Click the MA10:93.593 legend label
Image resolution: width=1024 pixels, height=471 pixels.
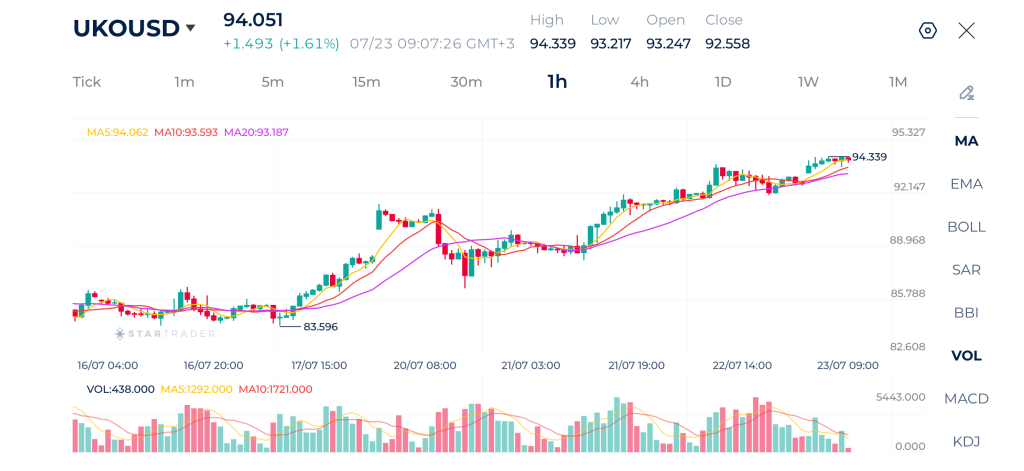[x=187, y=132]
